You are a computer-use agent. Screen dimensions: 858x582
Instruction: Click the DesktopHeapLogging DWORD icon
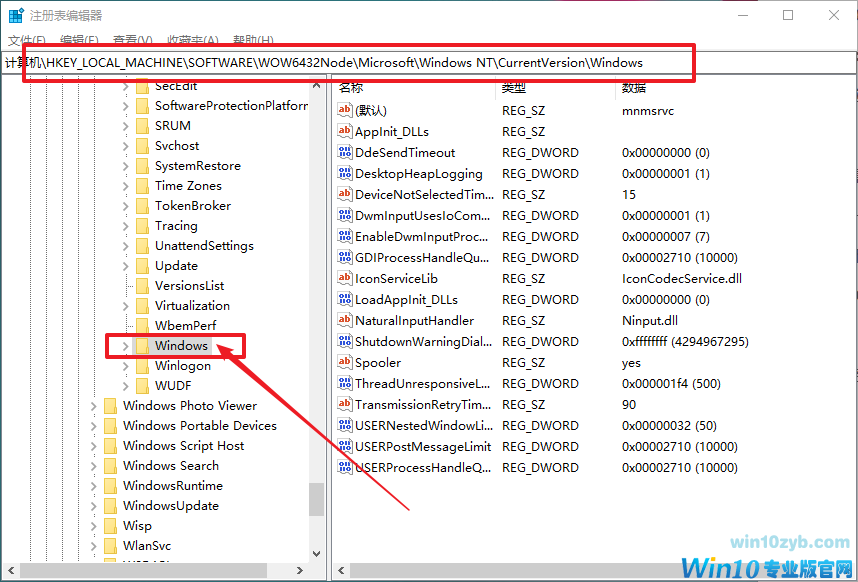(x=345, y=173)
